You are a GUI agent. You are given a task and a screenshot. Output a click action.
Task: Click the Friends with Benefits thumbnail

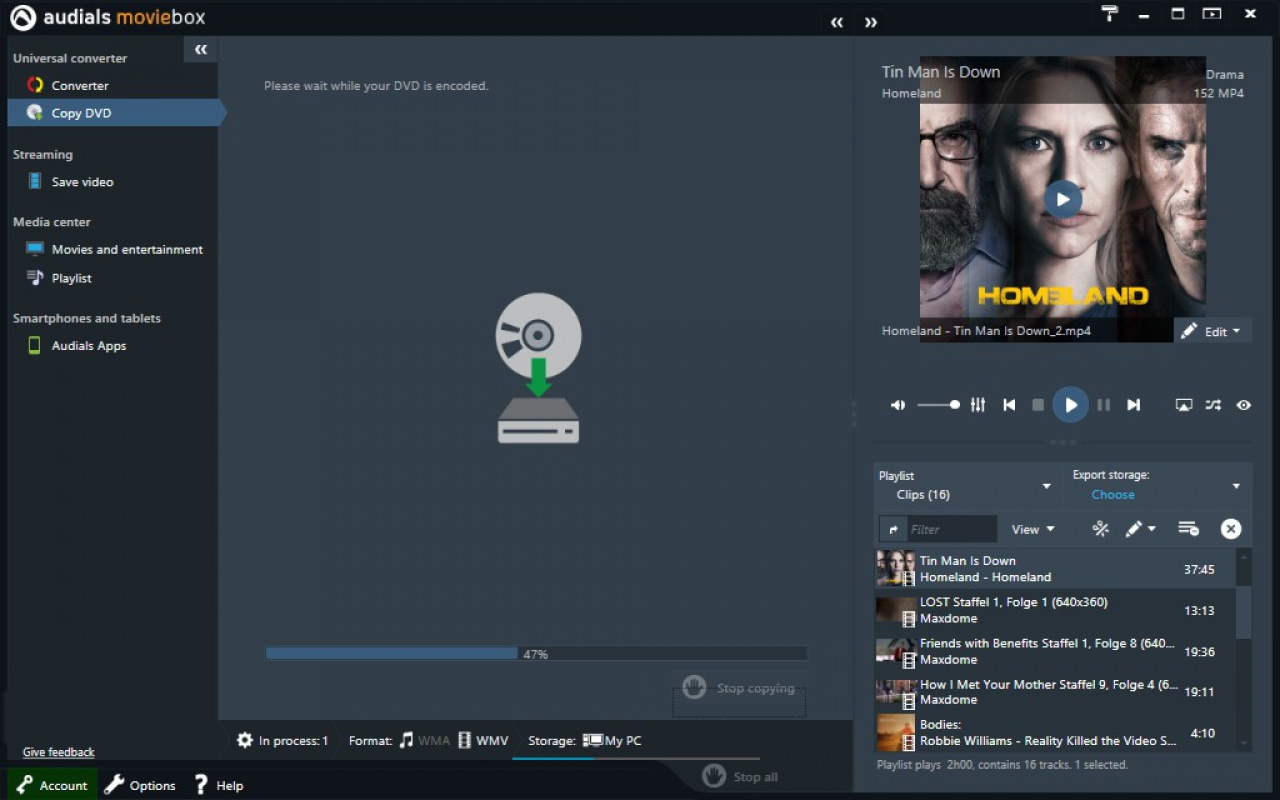(896, 651)
